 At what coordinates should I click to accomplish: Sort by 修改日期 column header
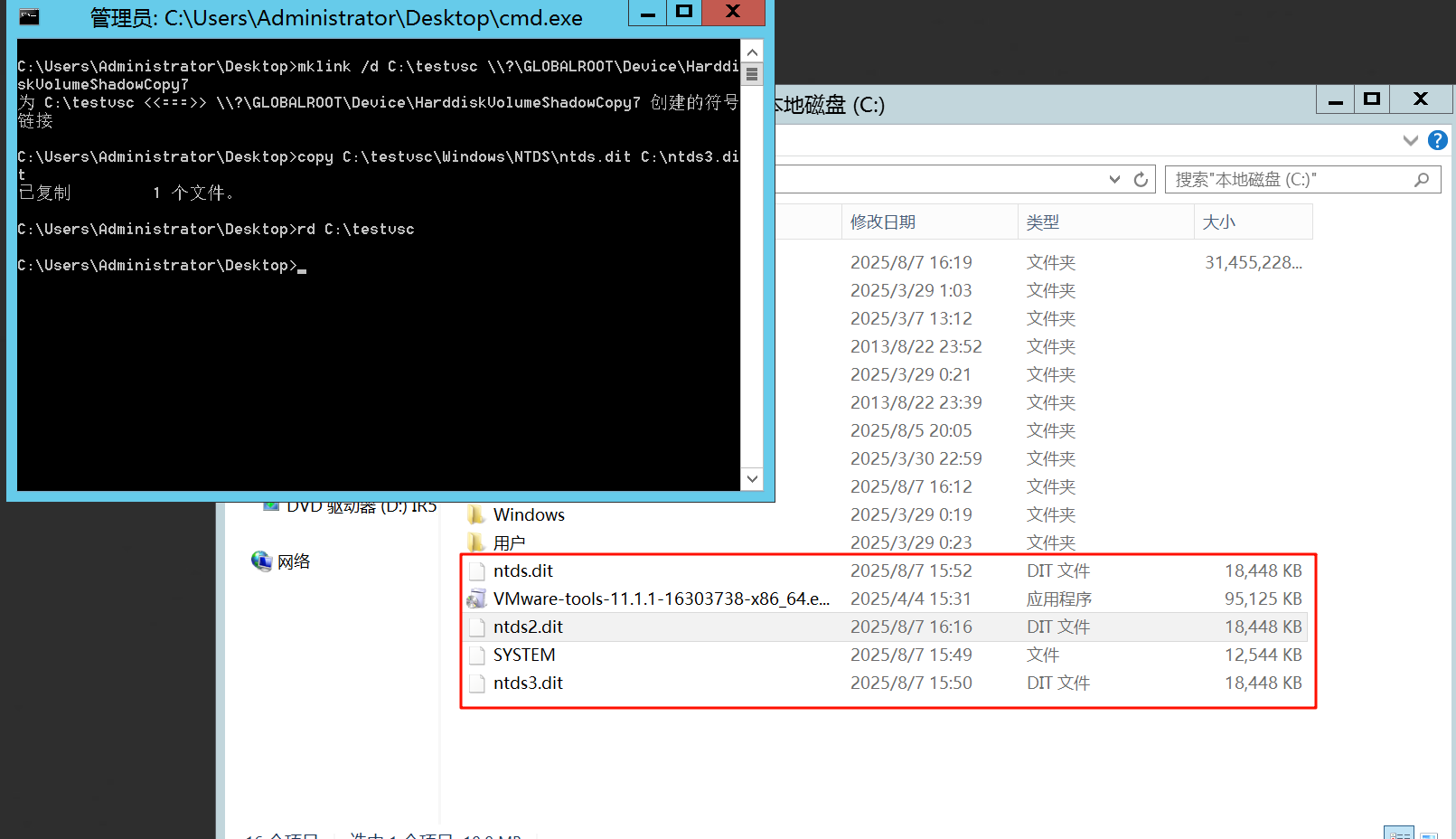(883, 222)
